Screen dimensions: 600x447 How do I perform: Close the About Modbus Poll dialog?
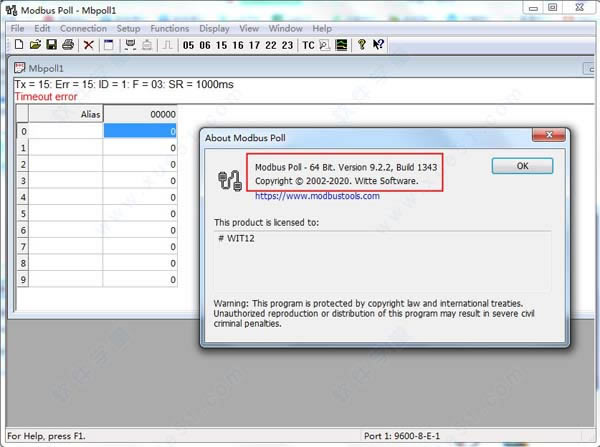pyautogui.click(x=523, y=164)
